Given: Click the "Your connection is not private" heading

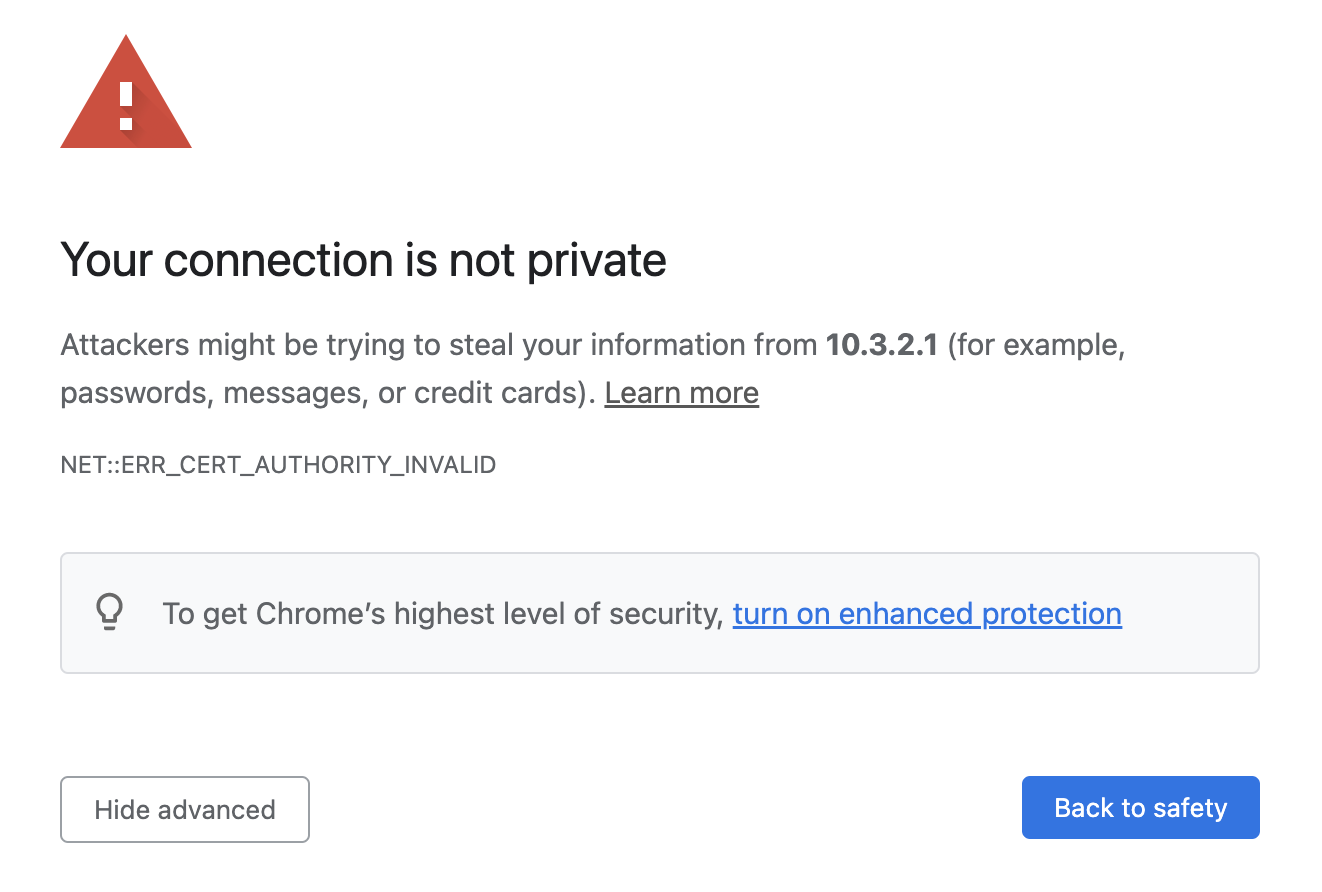Looking at the screenshot, I should (x=364, y=260).
